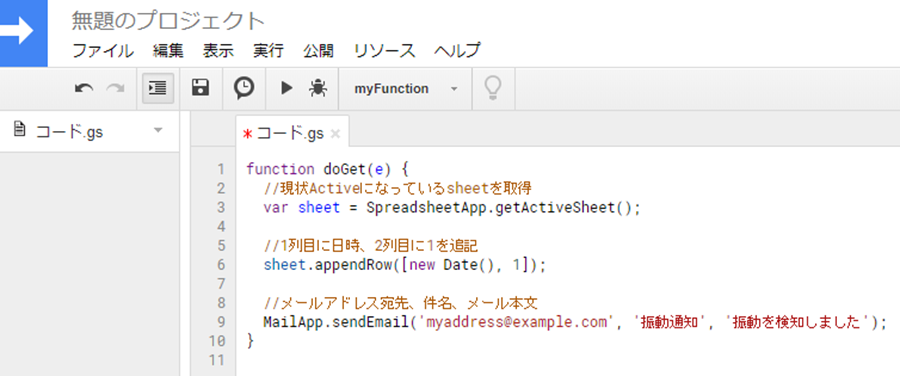
Task: Click the blue arrow project logo
Action: (x=24, y=33)
